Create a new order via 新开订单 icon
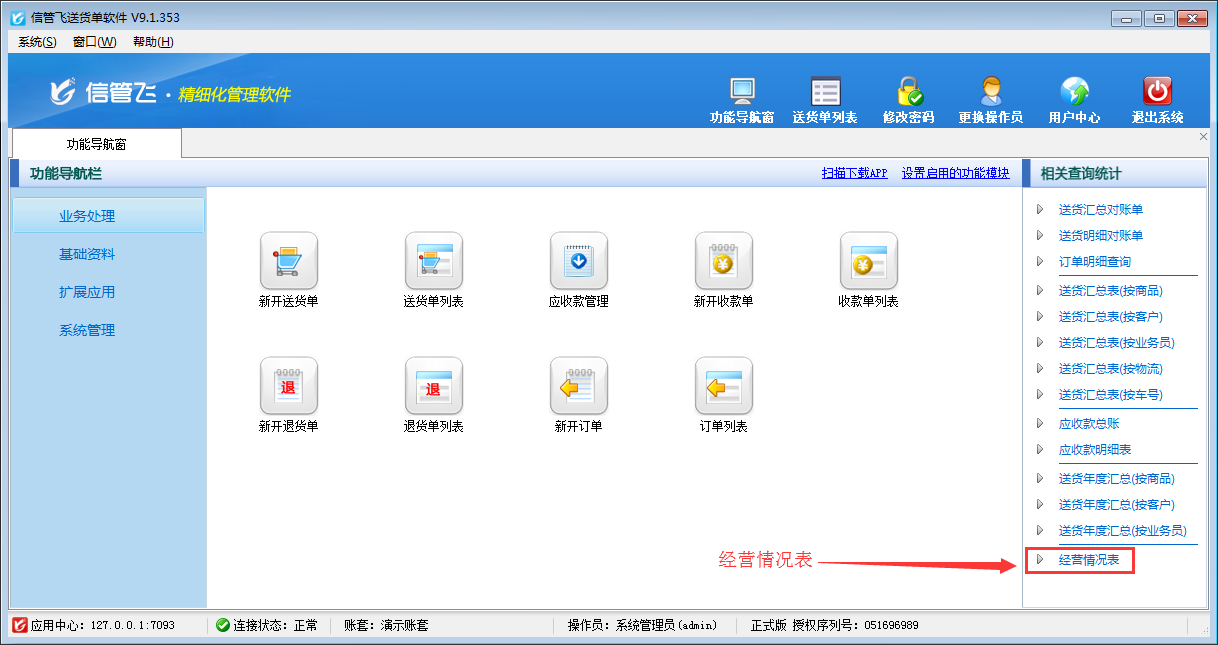 578,387
